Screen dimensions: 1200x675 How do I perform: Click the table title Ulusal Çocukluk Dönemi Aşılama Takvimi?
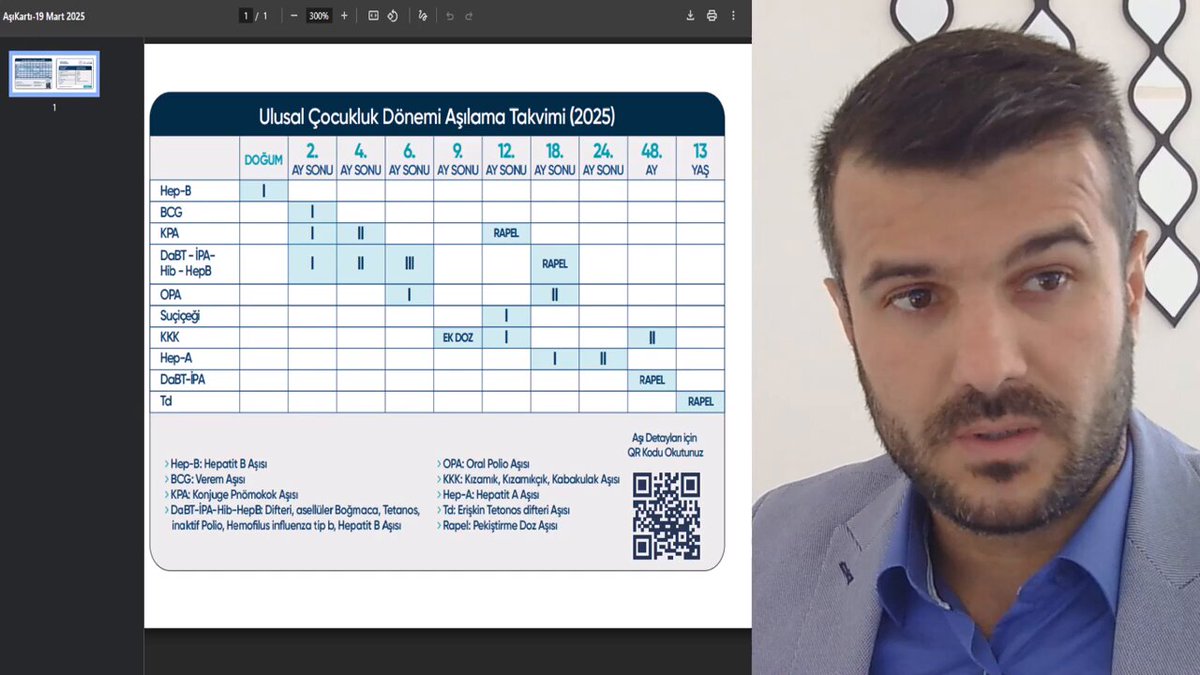[437, 116]
